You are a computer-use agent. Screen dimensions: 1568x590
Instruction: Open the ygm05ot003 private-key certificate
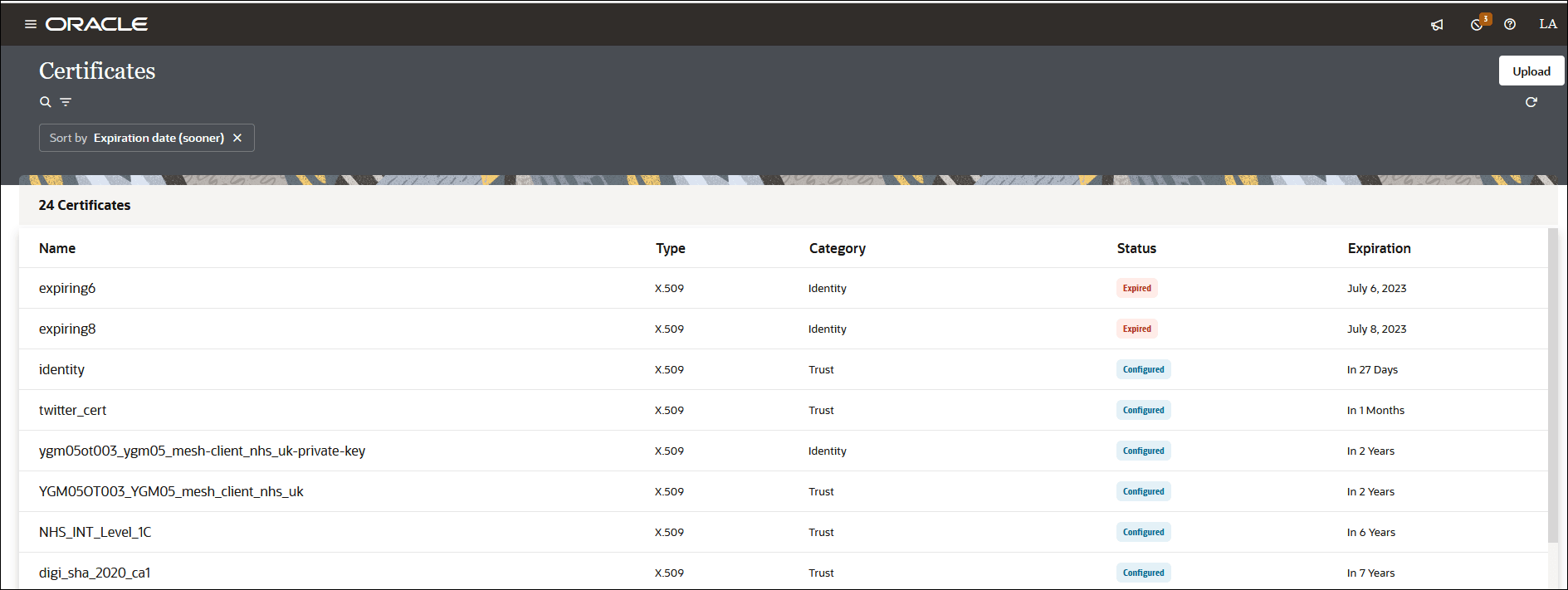coord(202,451)
